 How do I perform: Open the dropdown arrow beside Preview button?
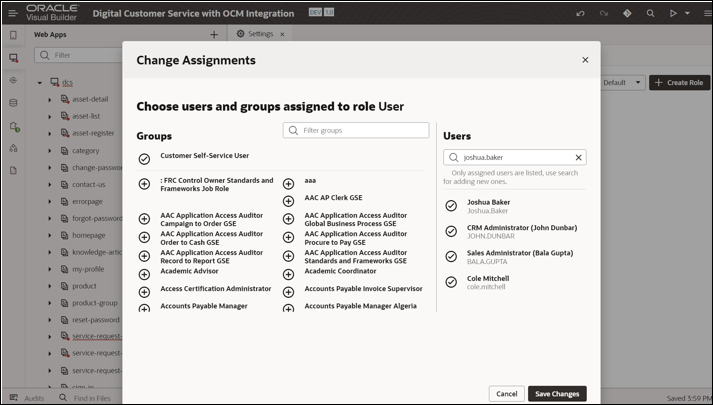[688, 13]
